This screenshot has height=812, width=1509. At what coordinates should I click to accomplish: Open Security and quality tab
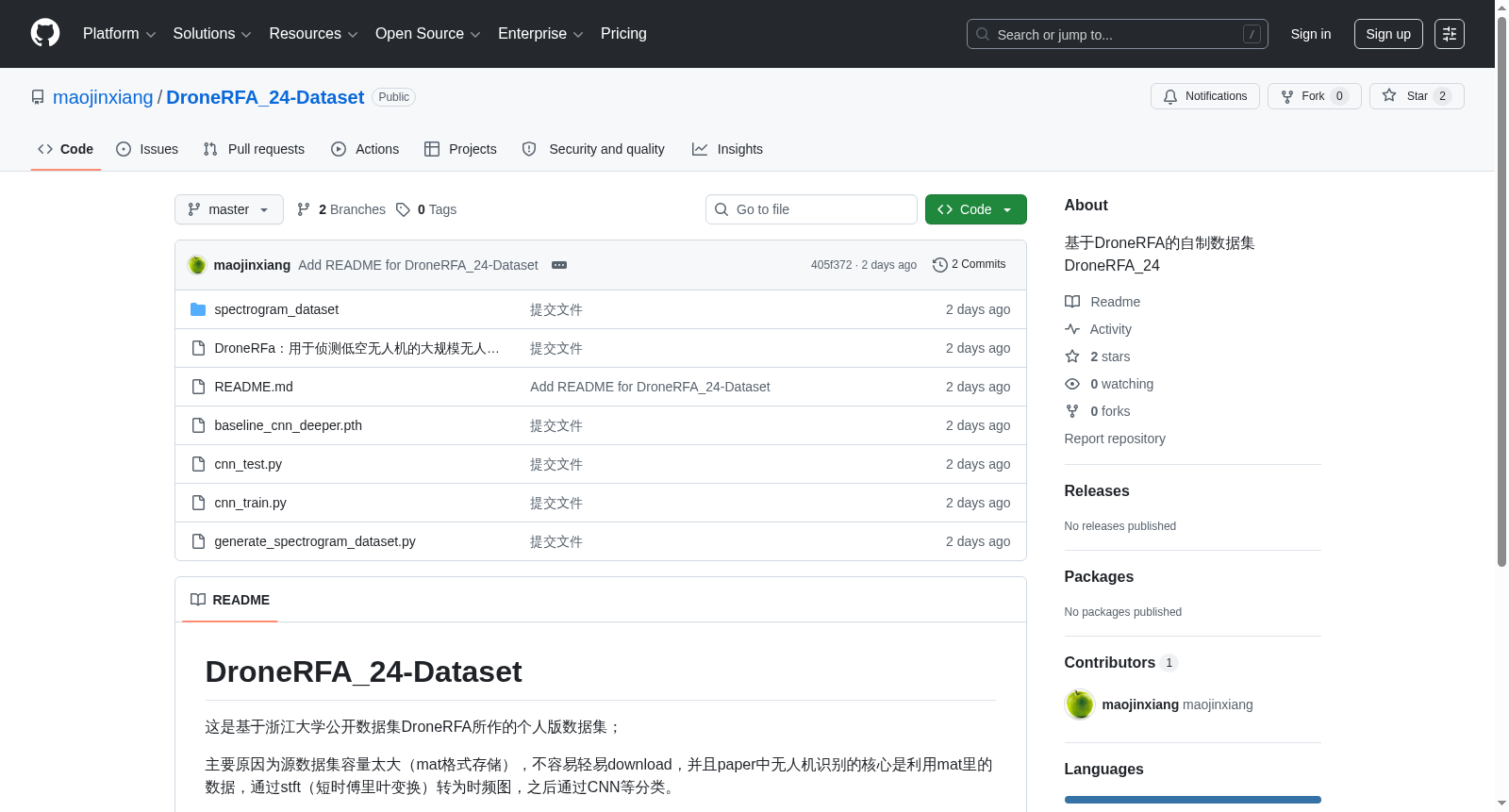click(593, 149)
